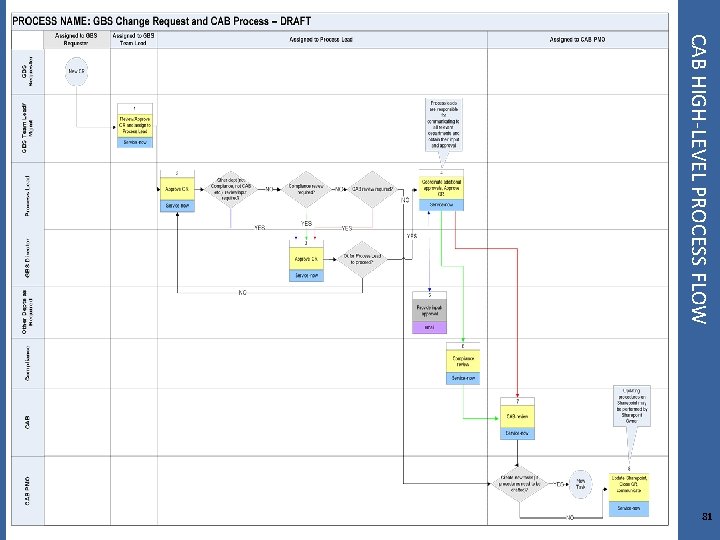
Task: Click the 'Process Lead' swimlane label
Action: (x=28, y=196)
